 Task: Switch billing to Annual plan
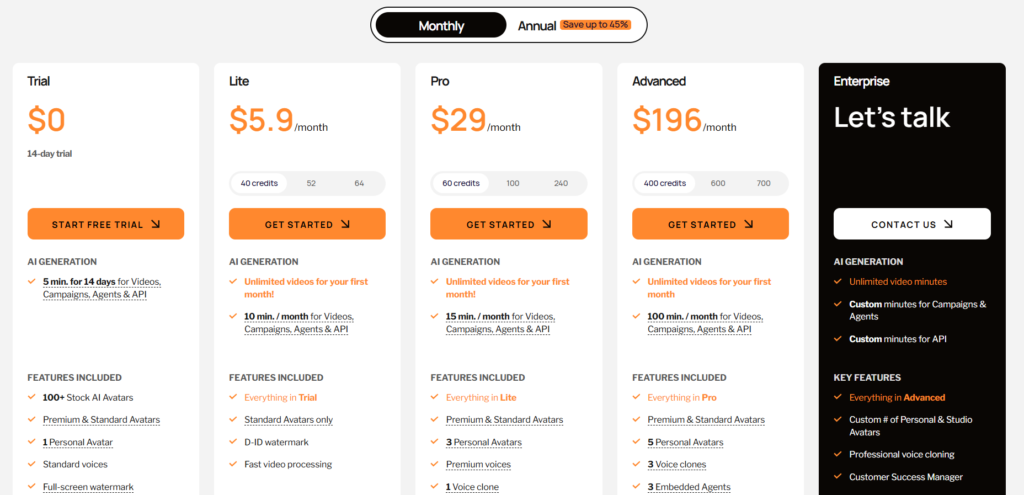(537, 26)
